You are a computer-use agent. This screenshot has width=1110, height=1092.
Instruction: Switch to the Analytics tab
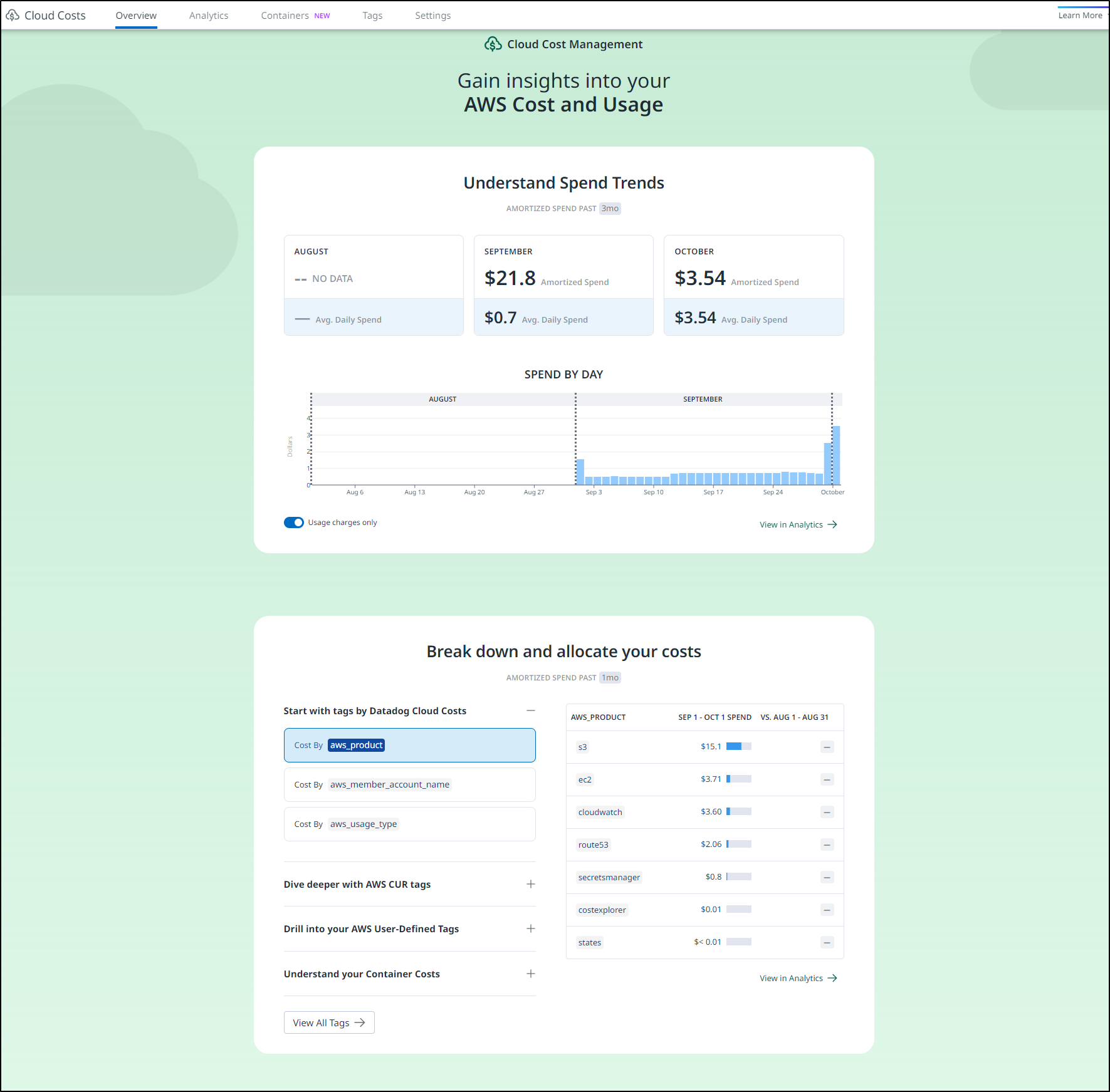coord(209,16)
